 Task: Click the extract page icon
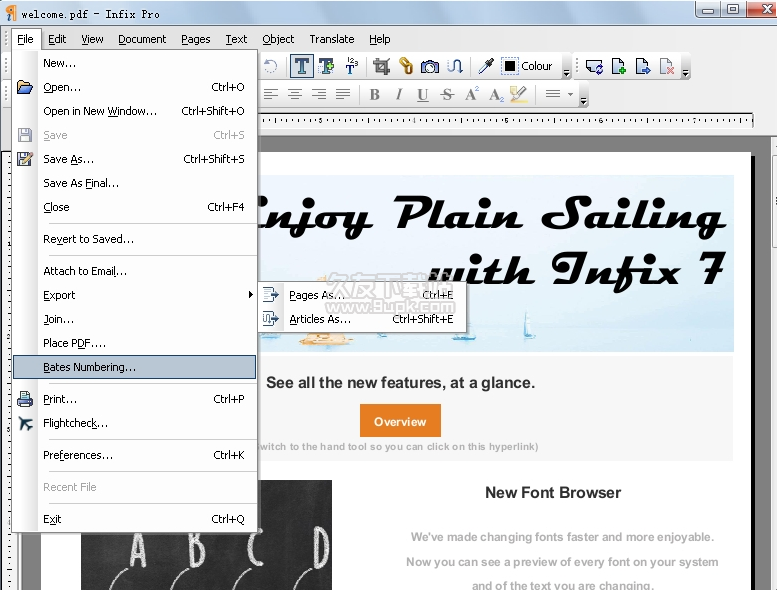click(x=643, y=66)
